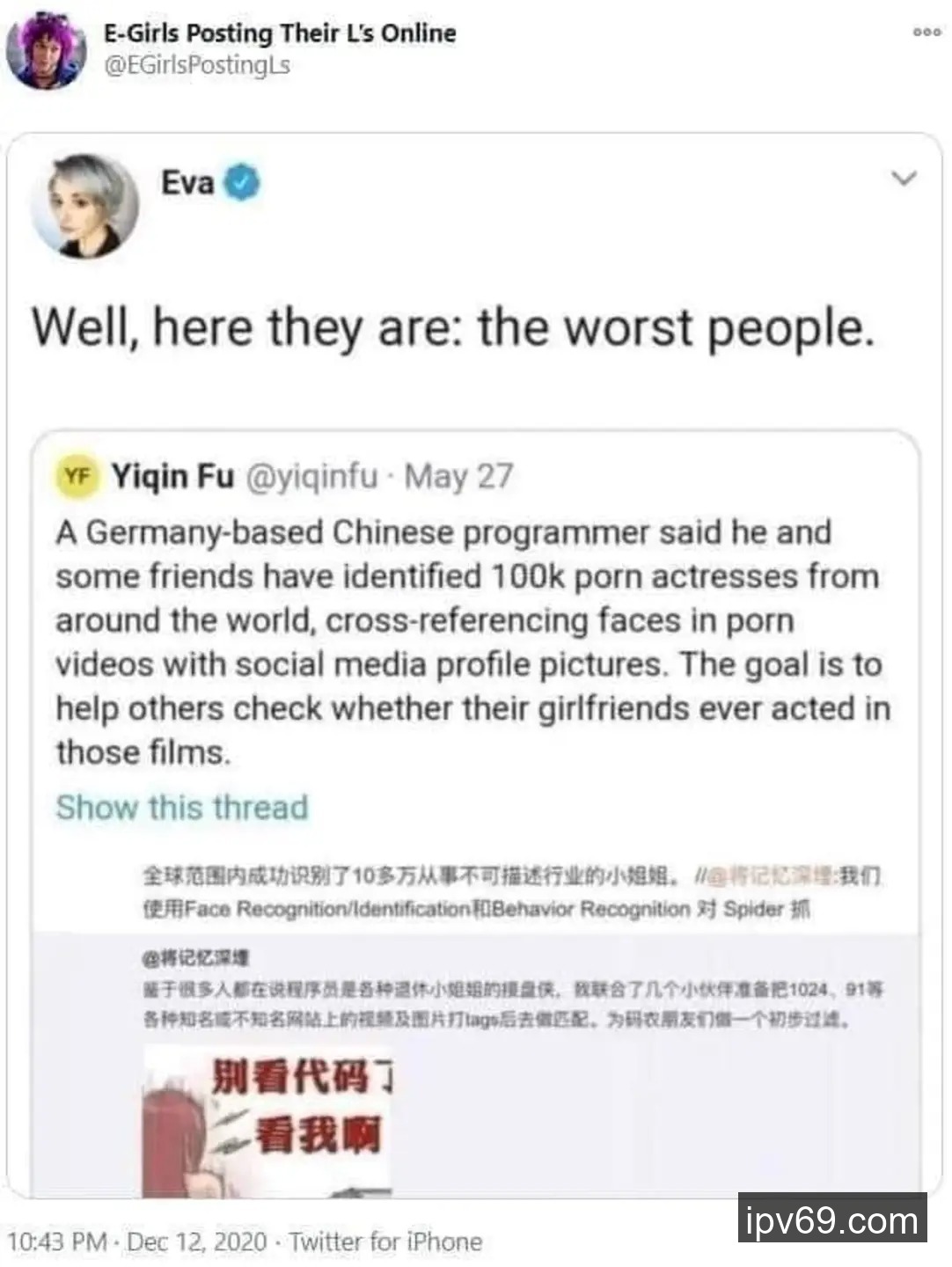Viewport: 952px width, 1267px height.
Task: Open E-Girls Posting Their L's profile avatar
Action: pyautogui.click(x=46, y=51)
